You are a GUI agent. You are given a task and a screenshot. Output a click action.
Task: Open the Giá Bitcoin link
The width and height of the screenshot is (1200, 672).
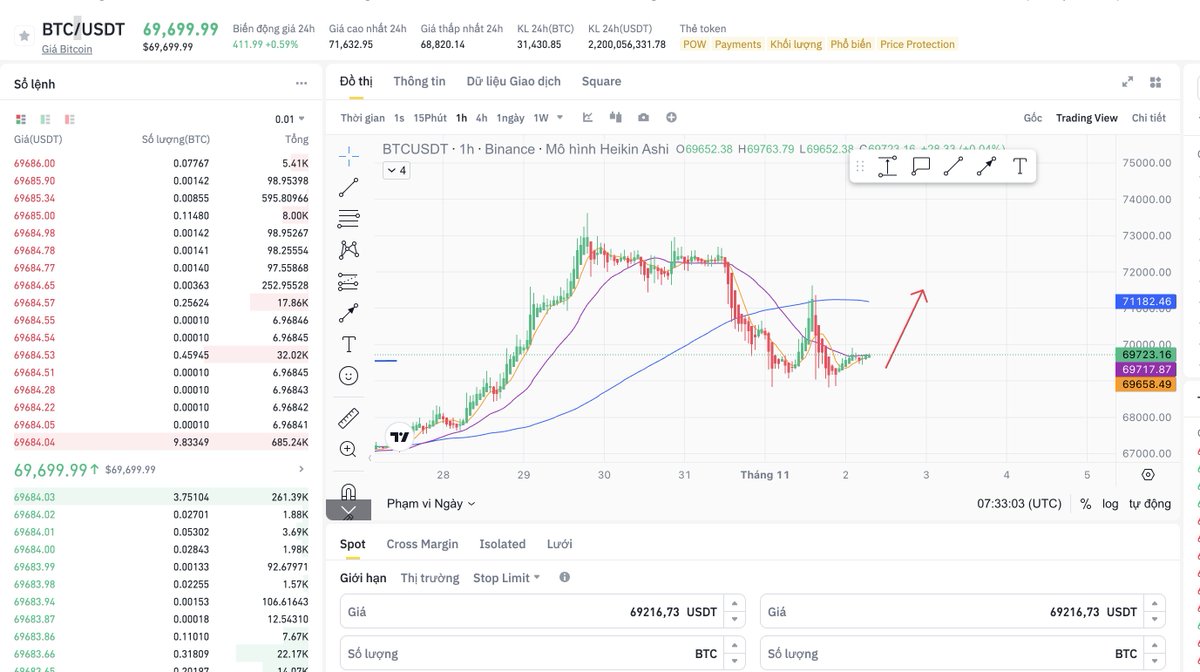pos(67,49)
